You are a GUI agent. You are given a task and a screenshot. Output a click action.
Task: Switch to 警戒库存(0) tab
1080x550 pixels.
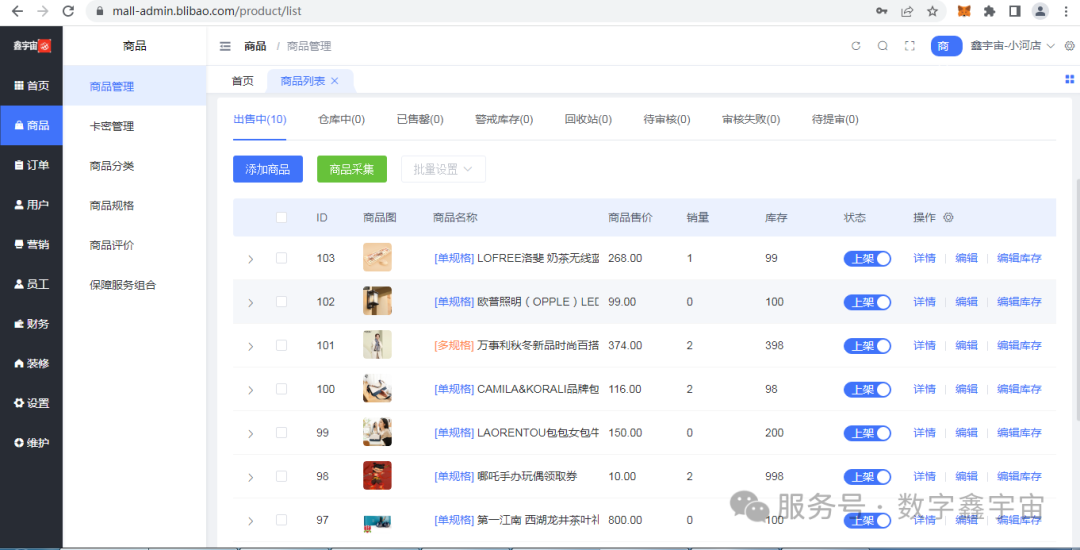pyautogui.click(x=504, y=120)
